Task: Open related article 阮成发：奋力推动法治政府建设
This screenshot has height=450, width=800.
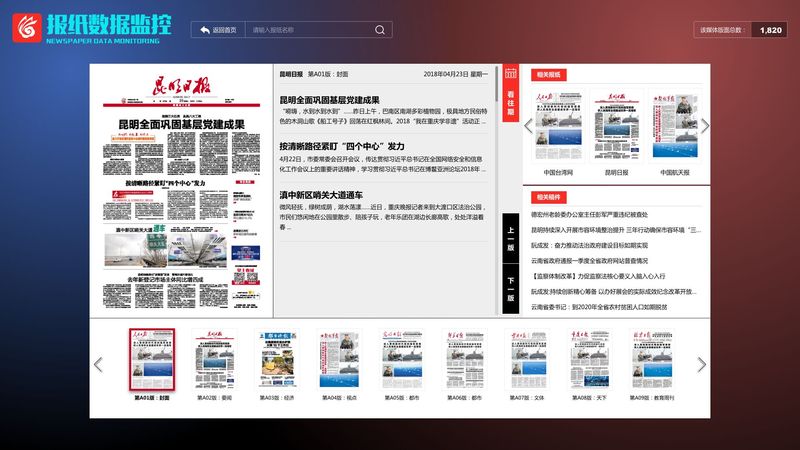Action: tap(589, 245)
